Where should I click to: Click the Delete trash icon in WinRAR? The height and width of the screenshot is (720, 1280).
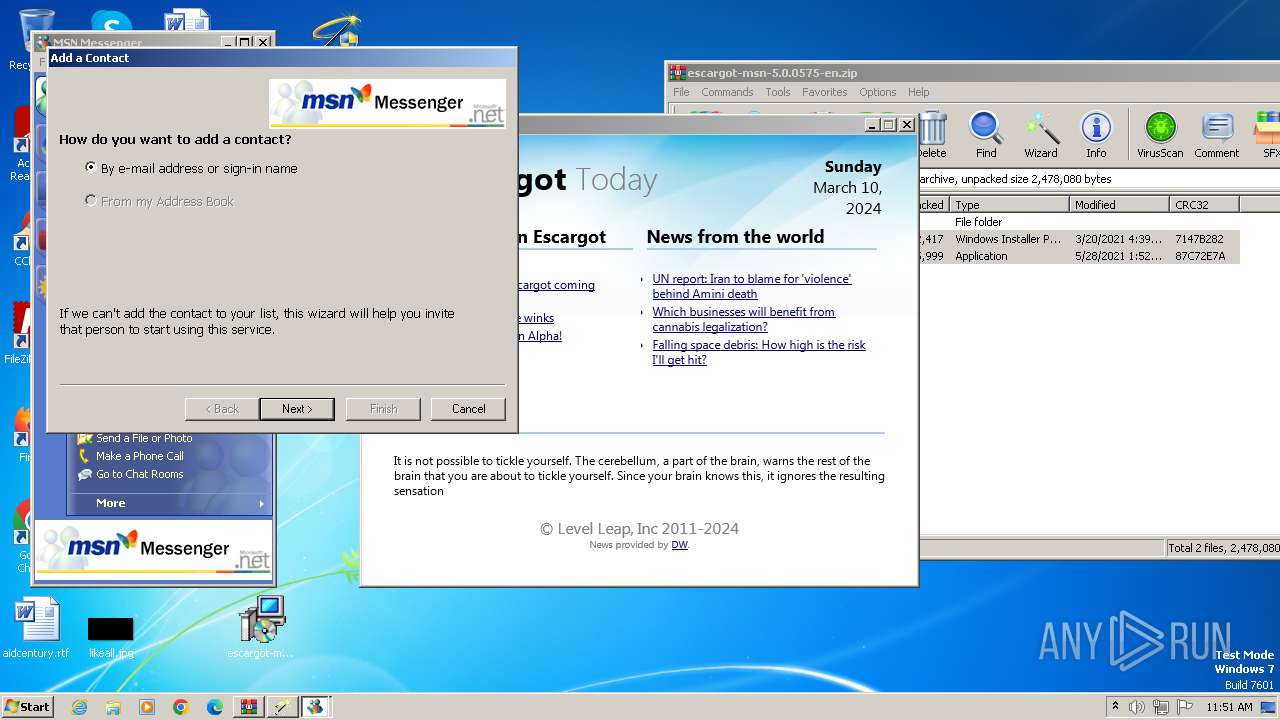[x=932, y=135]
